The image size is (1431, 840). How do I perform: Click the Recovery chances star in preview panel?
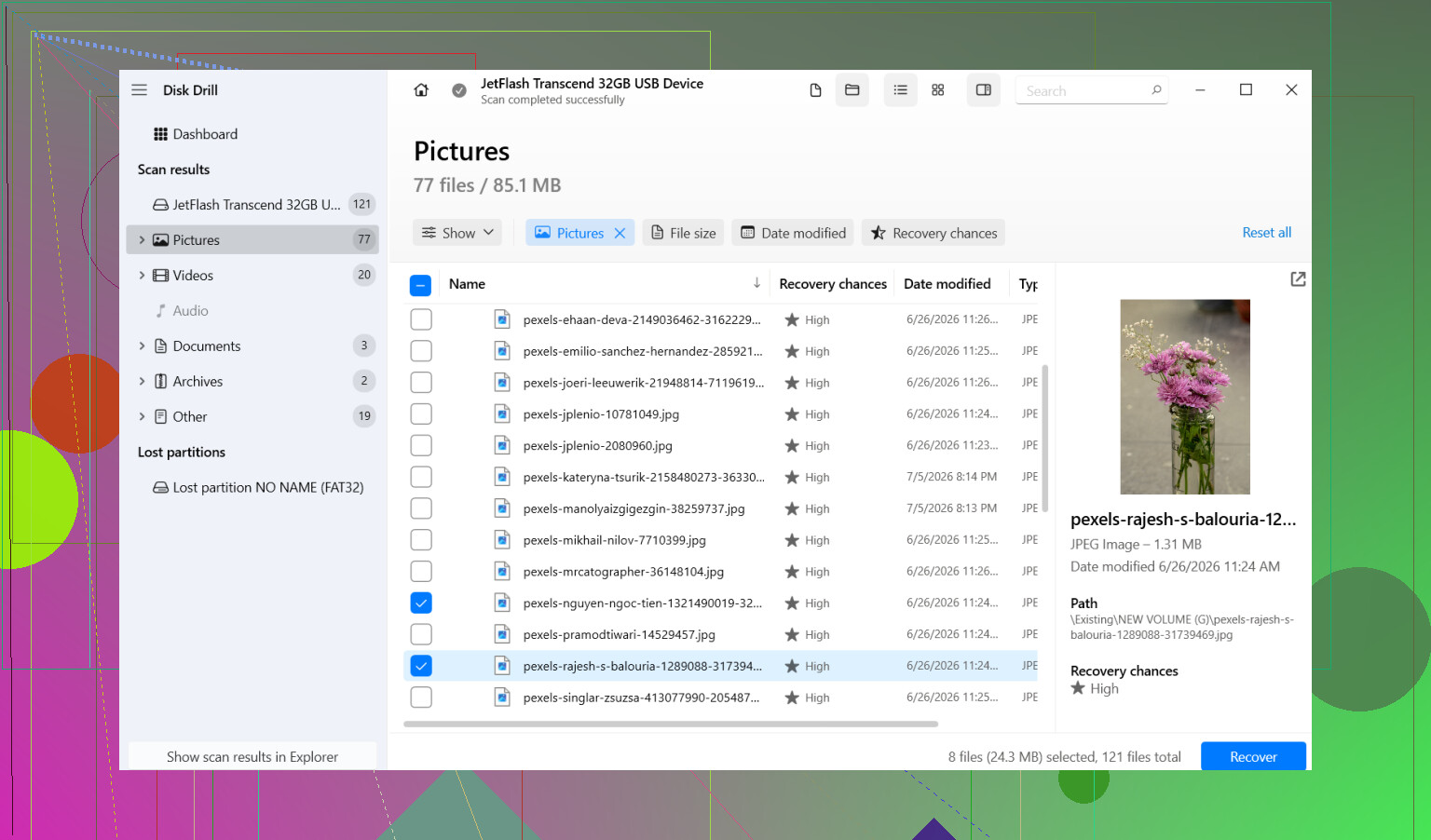click(1078, 688)
